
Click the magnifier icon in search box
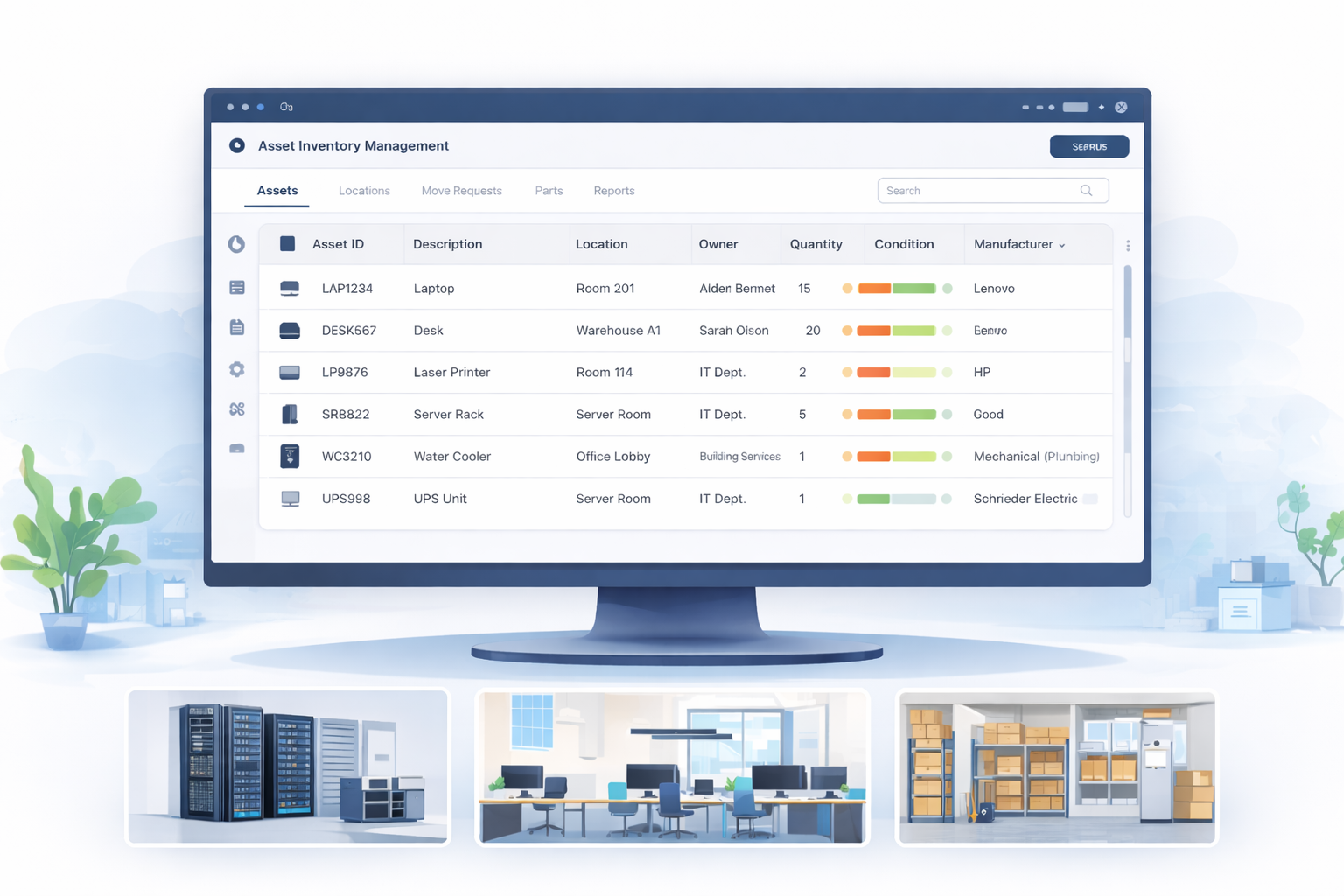1086,190
